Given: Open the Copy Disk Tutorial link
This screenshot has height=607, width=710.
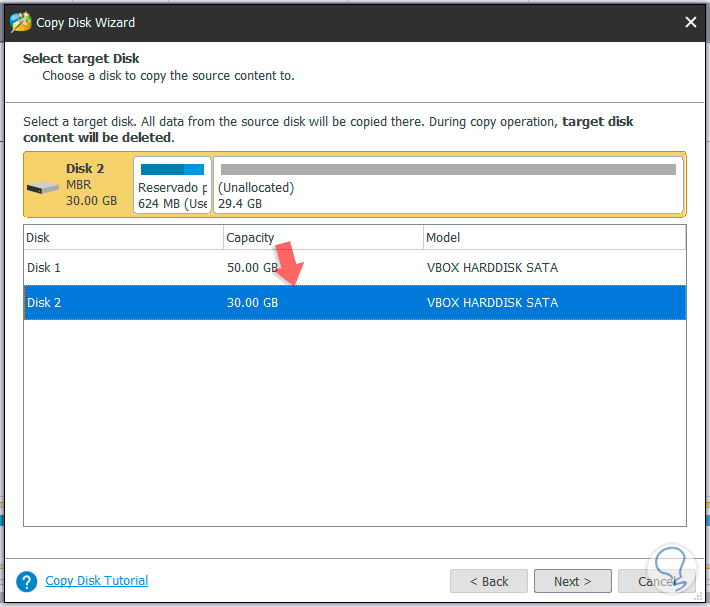Looking at the screenshot, I should coord(96,581).
